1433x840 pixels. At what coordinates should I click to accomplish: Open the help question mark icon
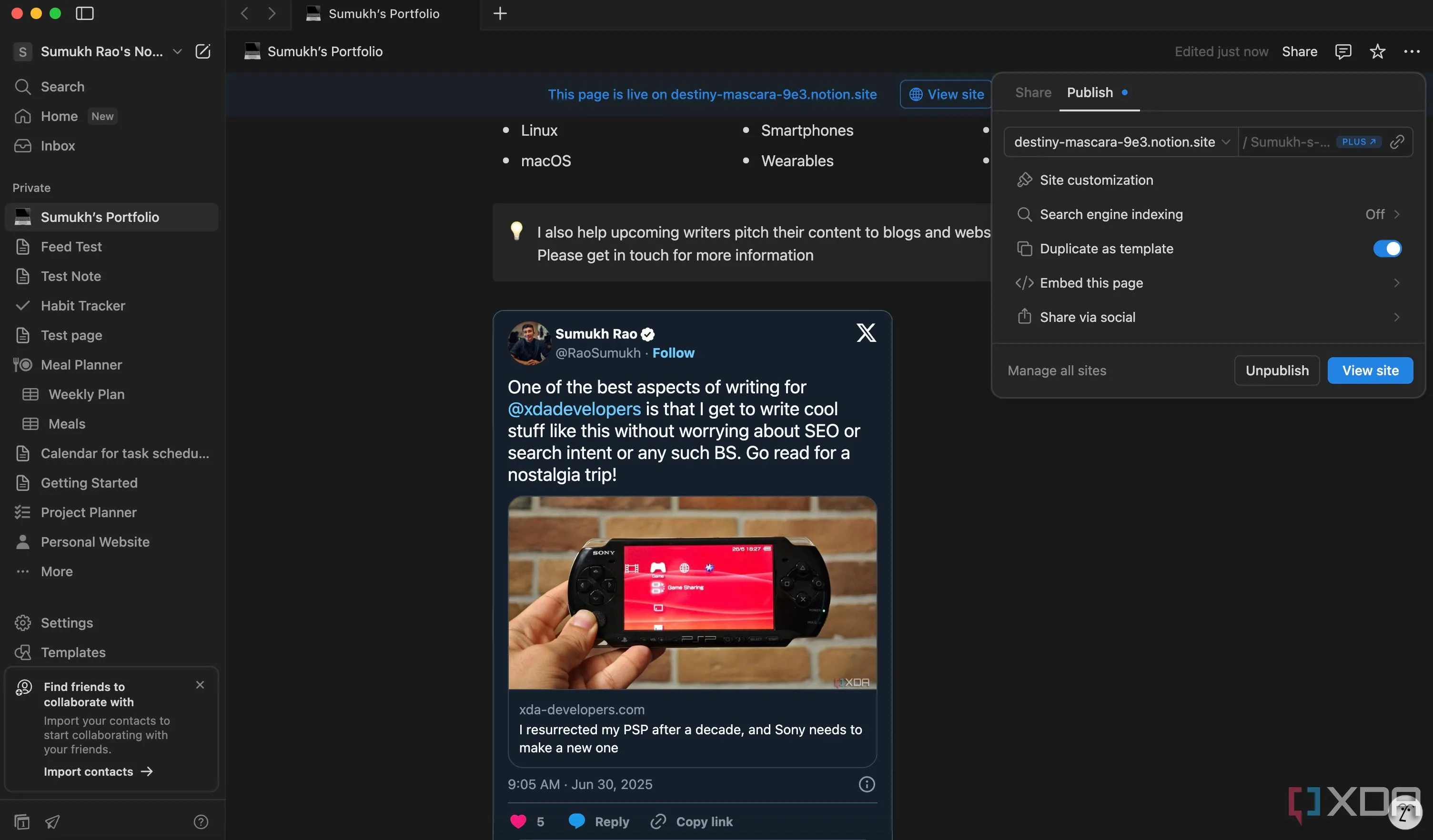(201, 822)
